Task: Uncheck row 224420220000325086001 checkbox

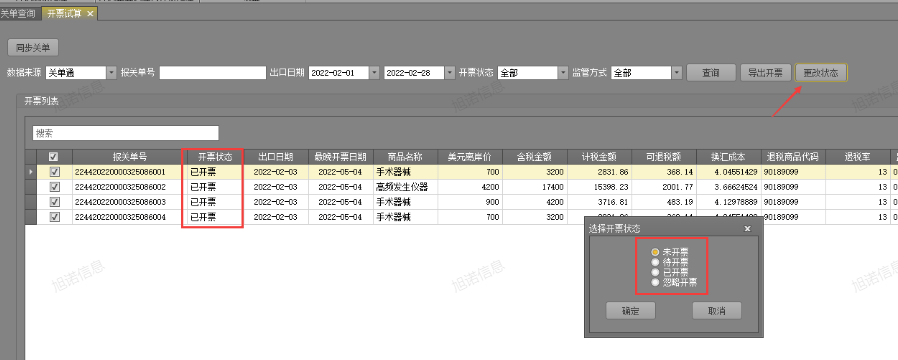Action: (54, 171)
